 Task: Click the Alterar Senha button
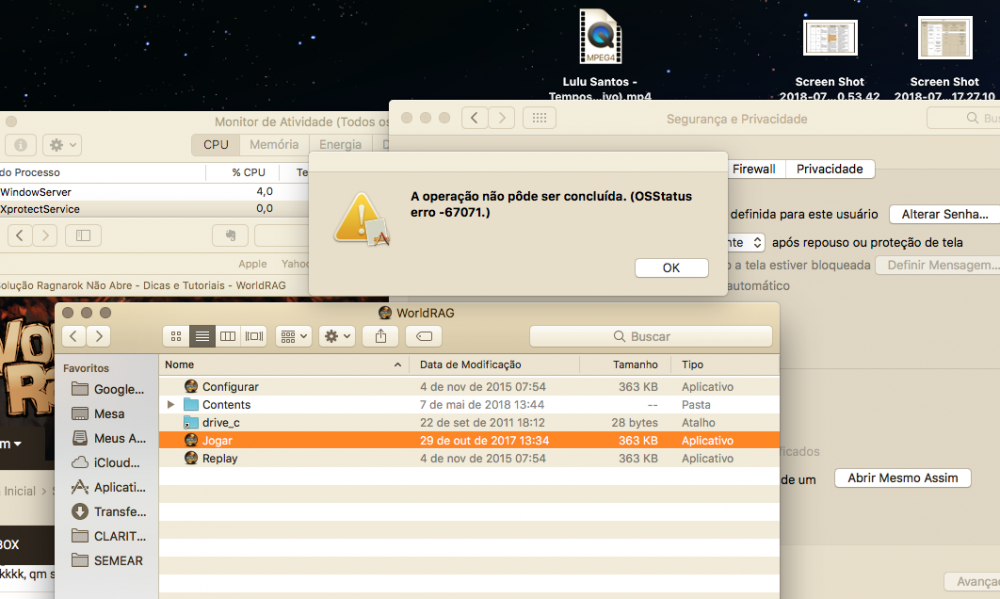[945, 214]
